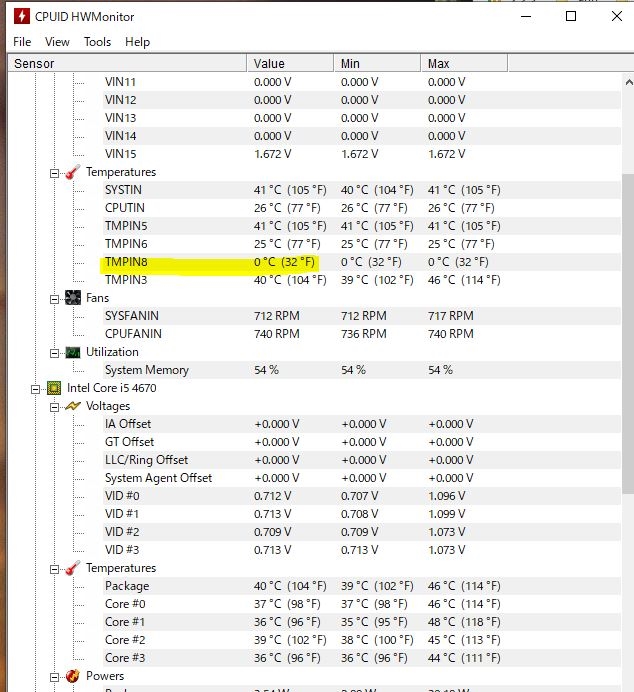This screenshot has height=692, width=634.
Task: Click the thermometer icon beside the CPU Temperatures group
Action: click(72, 568)
